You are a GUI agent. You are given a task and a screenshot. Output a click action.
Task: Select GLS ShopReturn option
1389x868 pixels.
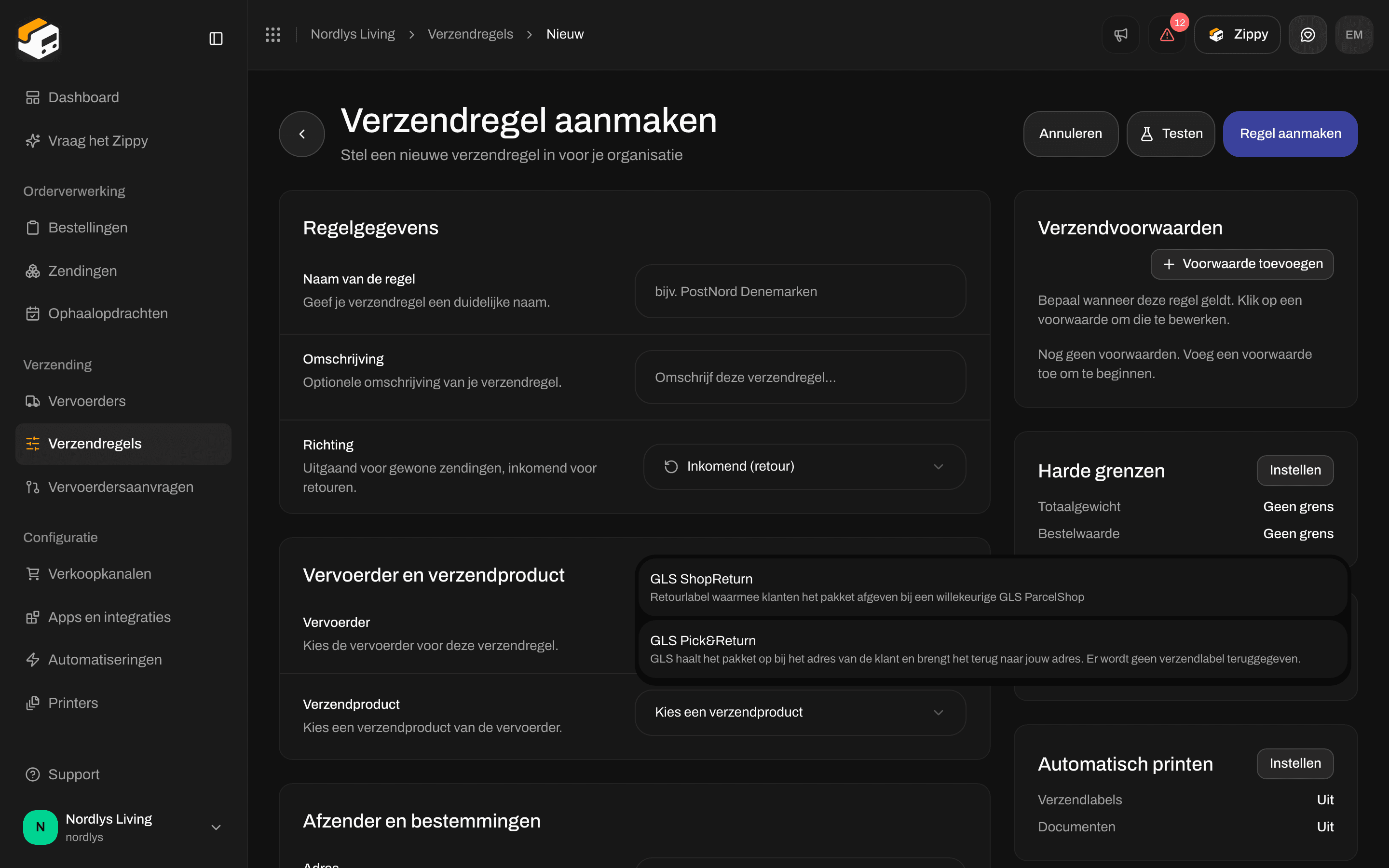[993, 587]
